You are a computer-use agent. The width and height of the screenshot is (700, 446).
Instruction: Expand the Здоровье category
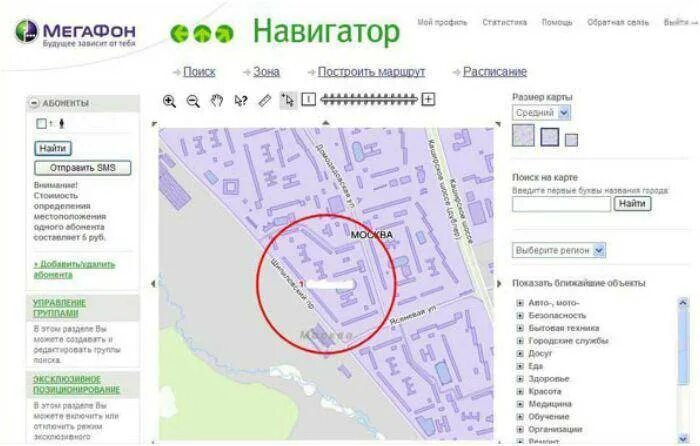[x=520, y=379]
